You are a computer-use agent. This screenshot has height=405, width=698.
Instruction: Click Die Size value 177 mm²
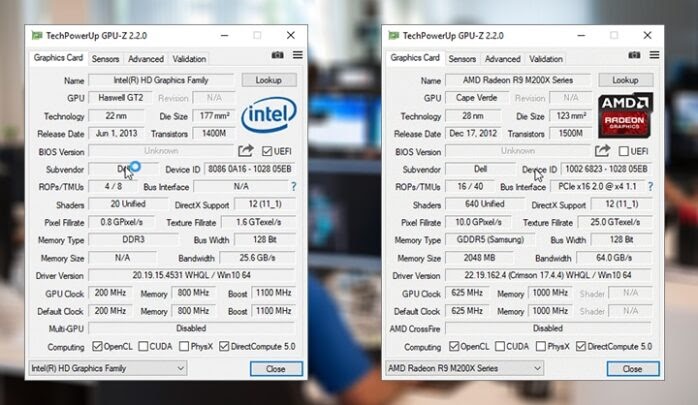click(x=215, y=116)
